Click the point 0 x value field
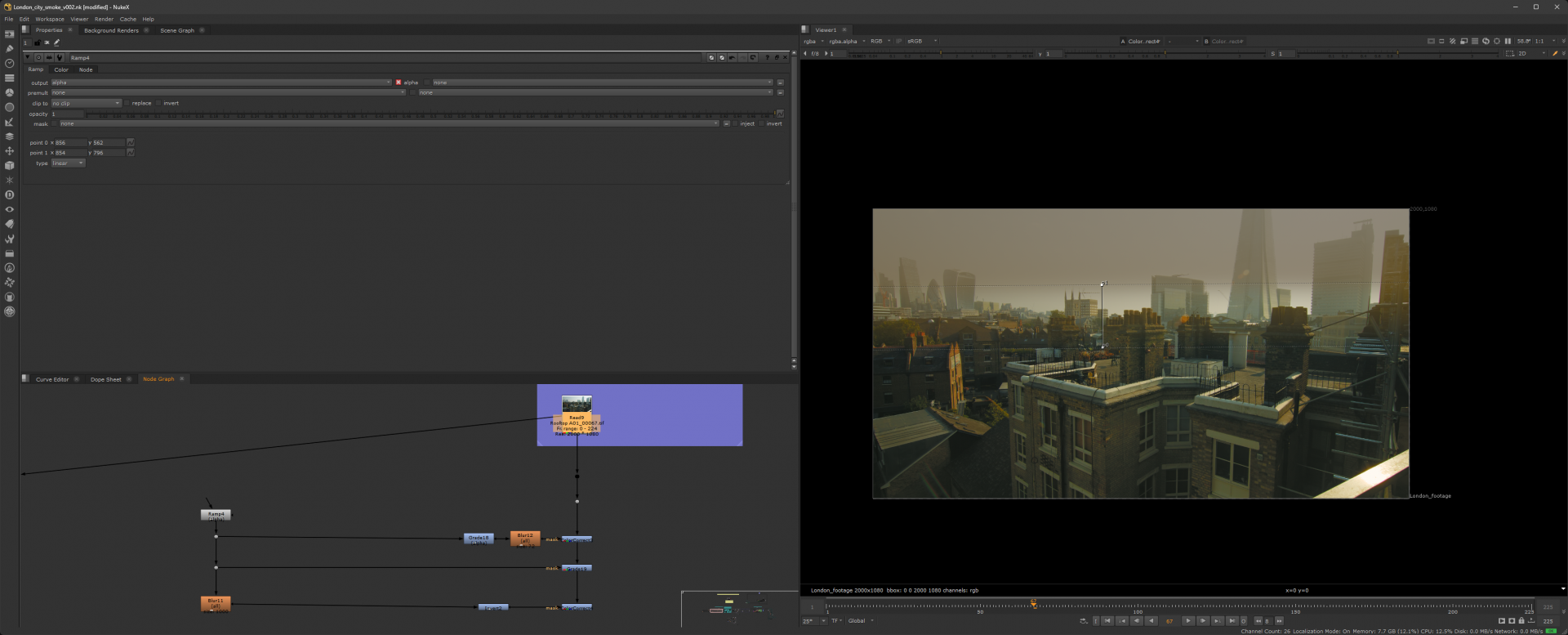Screen dimensions: 1568x635 tap(70, 142)
